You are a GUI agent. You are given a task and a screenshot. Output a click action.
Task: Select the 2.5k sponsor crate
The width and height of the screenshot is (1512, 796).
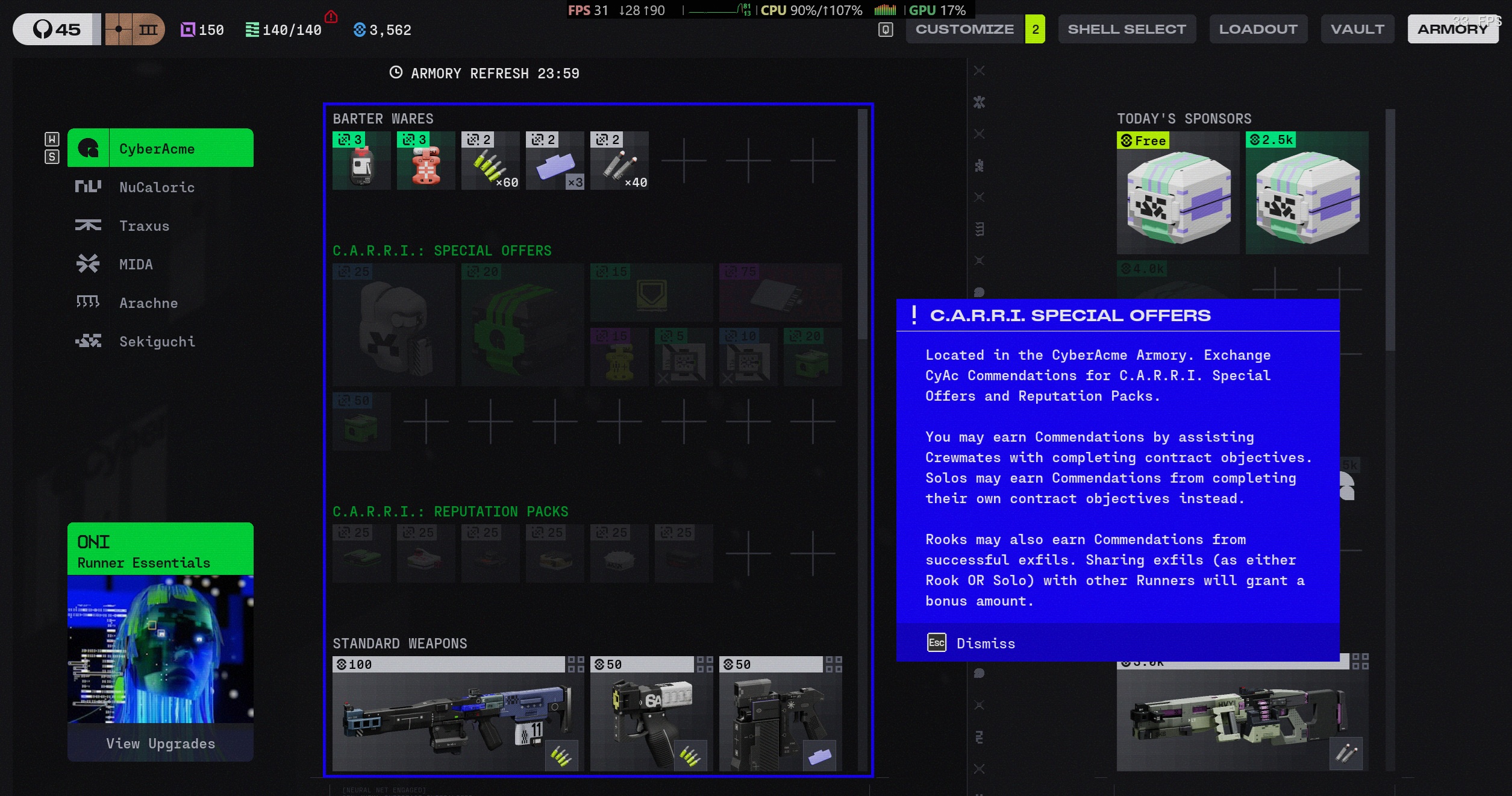tap(1307, 193)
